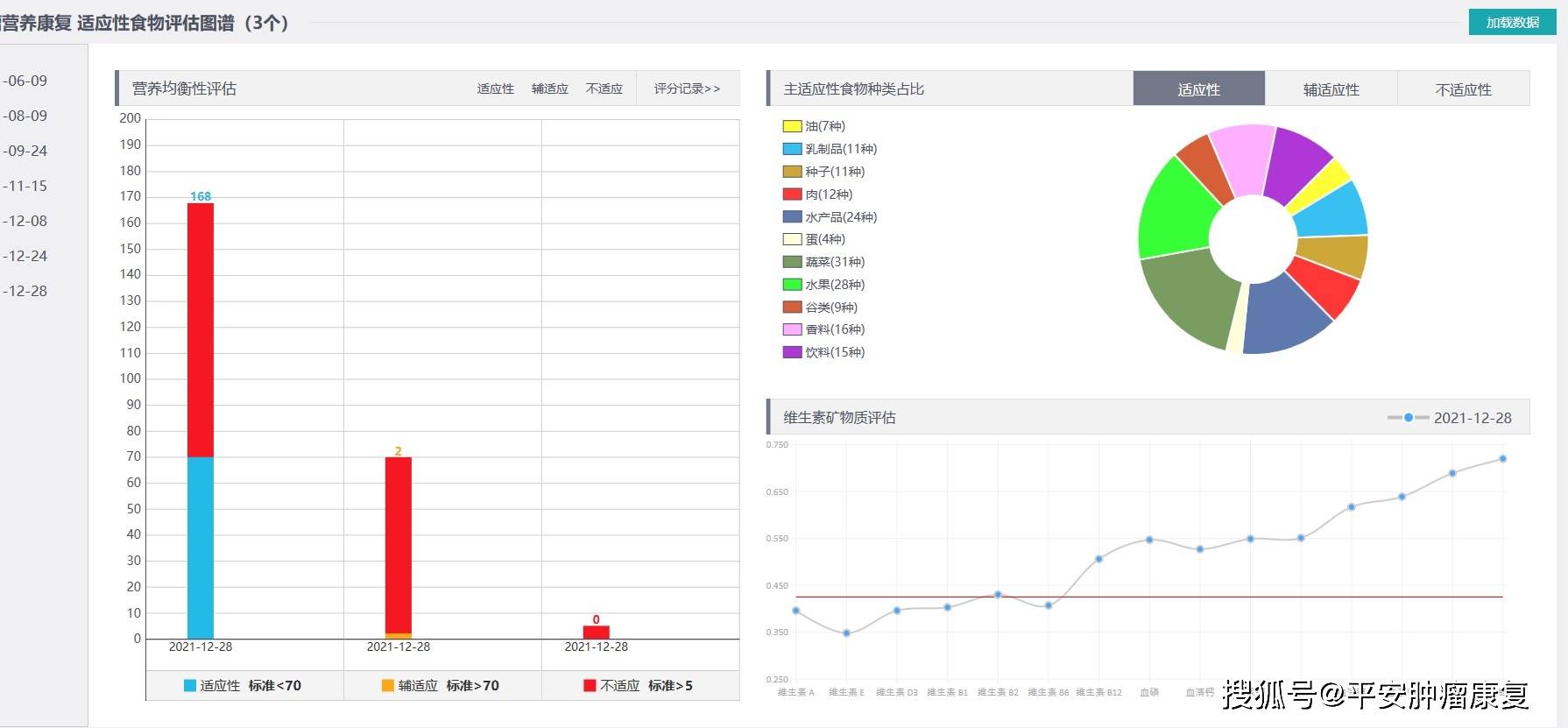Click the 不适应 标准>5 red legend square
The width and height of the screenshot is (1568, 728).
pyautogui.click(x=590, y=685)
